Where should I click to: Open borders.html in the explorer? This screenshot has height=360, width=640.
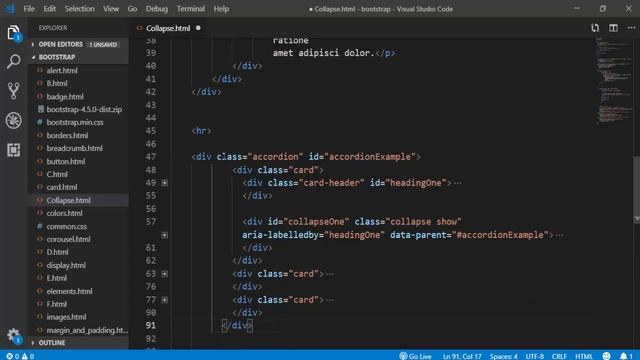tap(78, 135)
